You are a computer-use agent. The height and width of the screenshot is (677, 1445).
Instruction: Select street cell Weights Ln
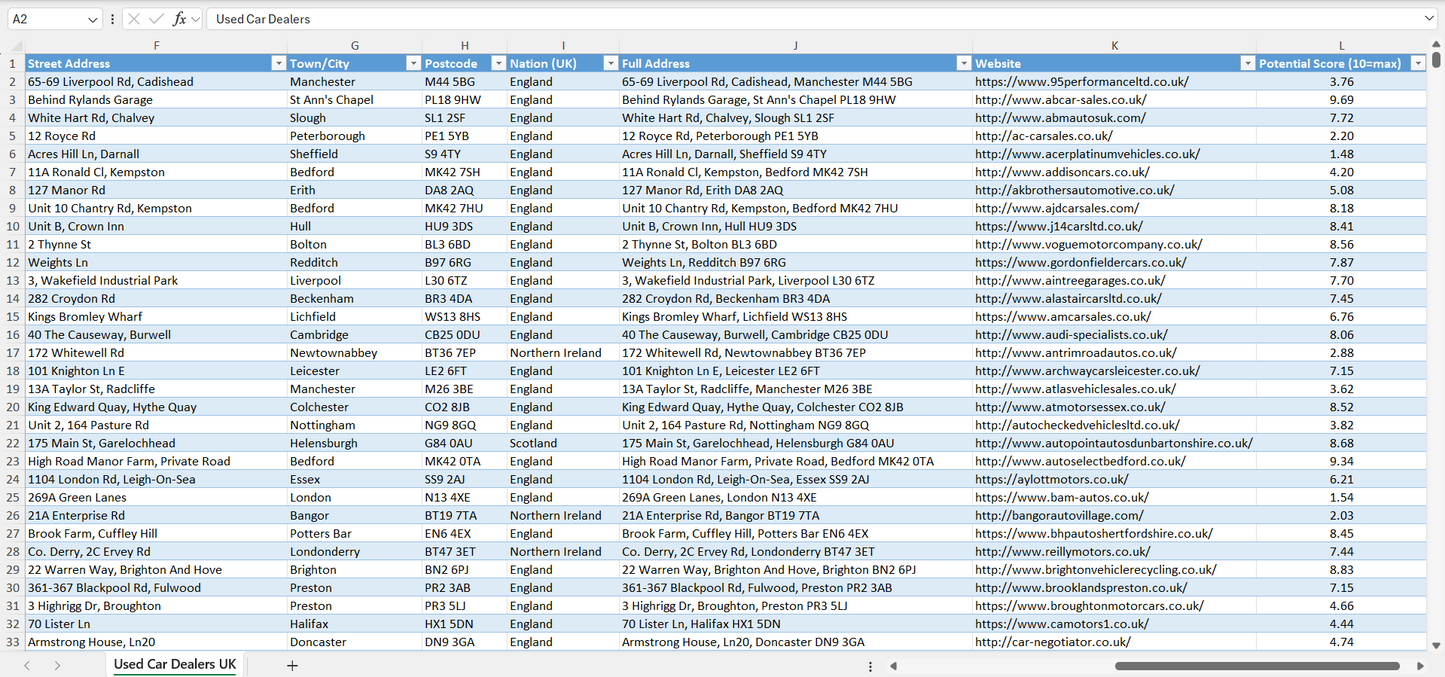(x=156, y=263)
